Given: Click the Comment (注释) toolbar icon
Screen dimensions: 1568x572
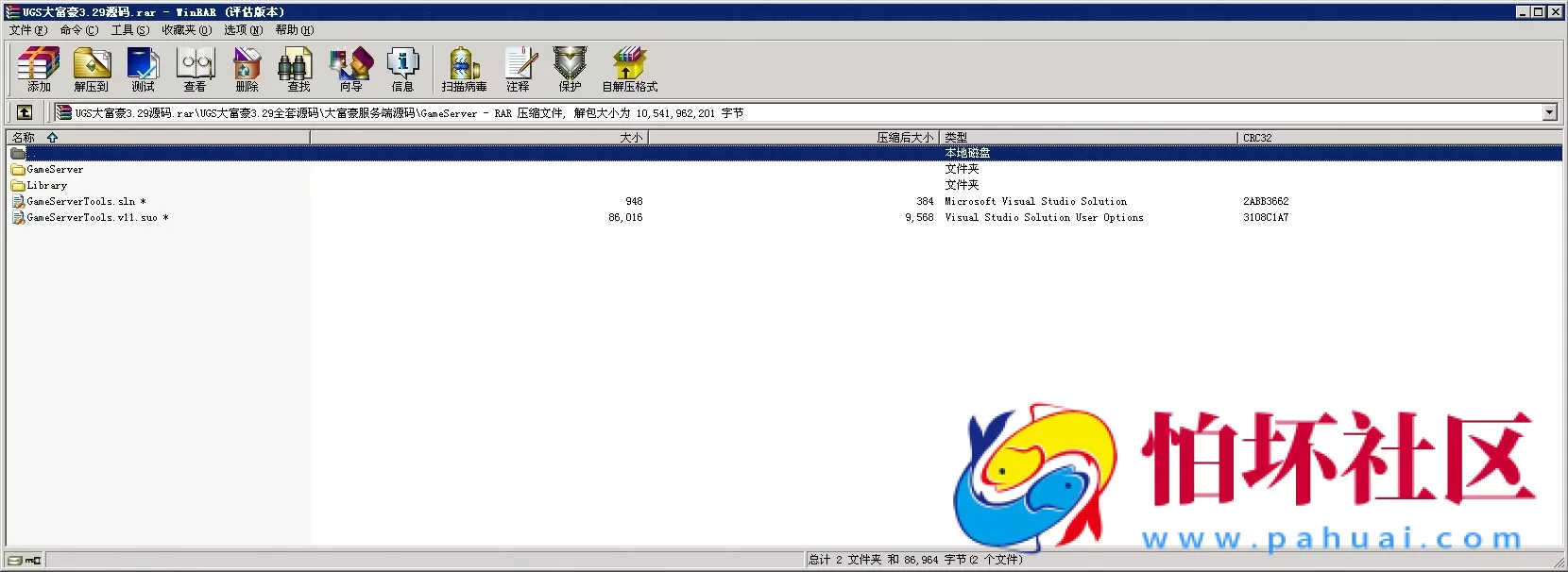Looking at the screenshot, I should tap(519, 70).
